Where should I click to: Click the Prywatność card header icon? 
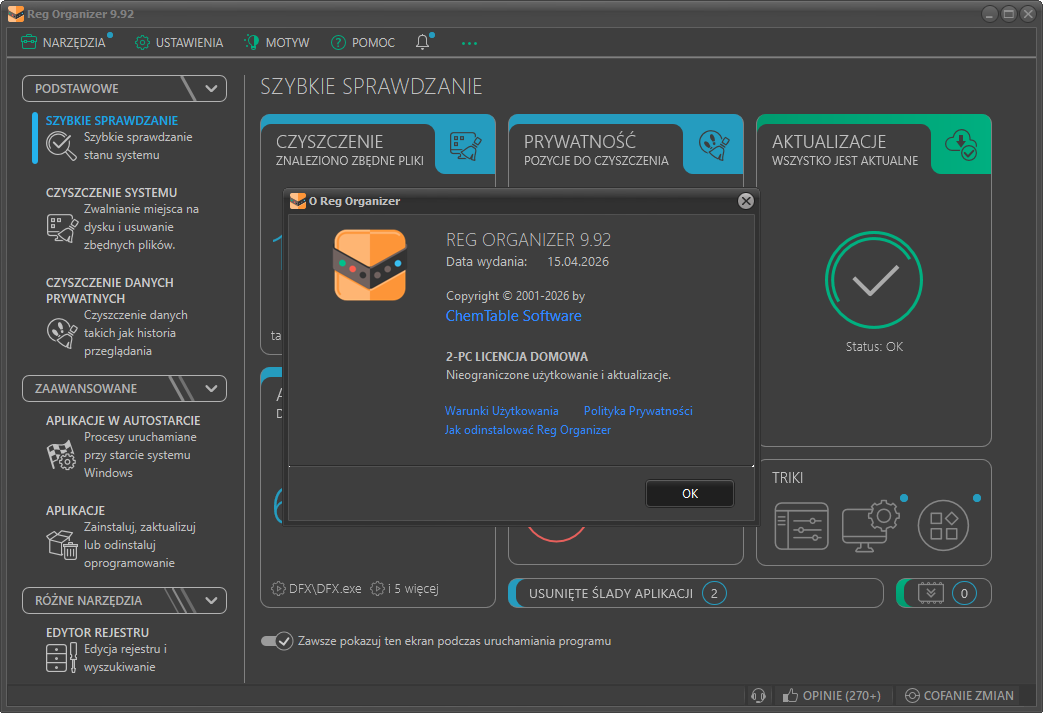714,145
